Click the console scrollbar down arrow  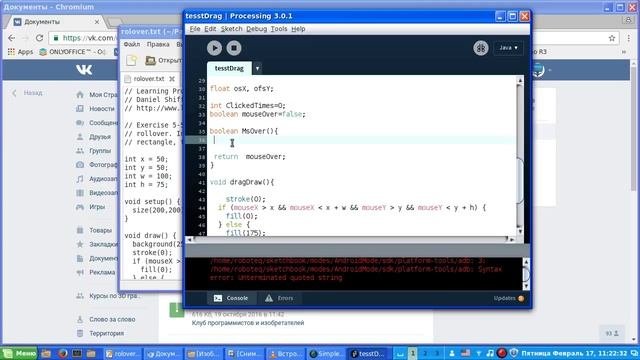526,286
